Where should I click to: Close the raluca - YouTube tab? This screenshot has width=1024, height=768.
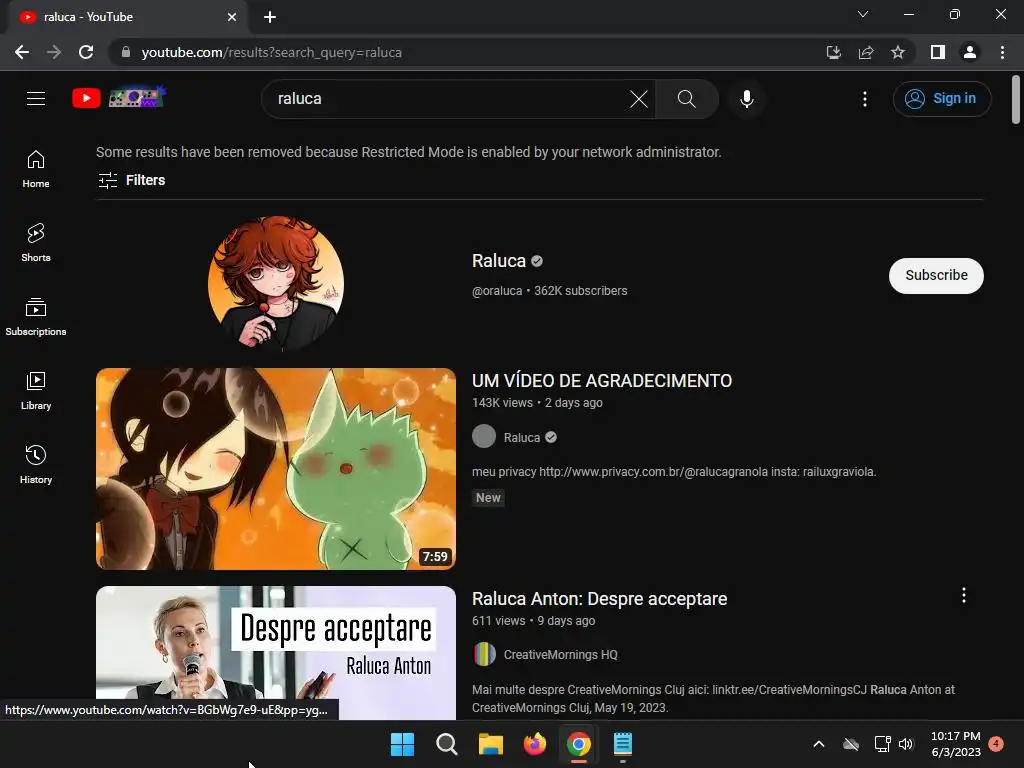[x=232, y=17]
